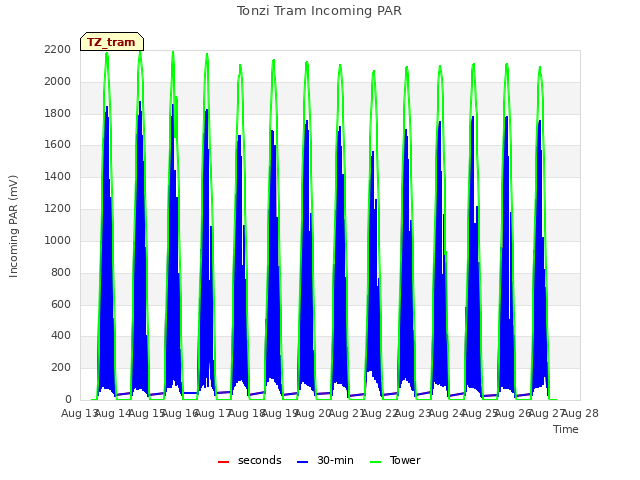Viewport: 640px width, 480px height.
Task: Toggle the 30-min series in legend
Action: point(325,460)
